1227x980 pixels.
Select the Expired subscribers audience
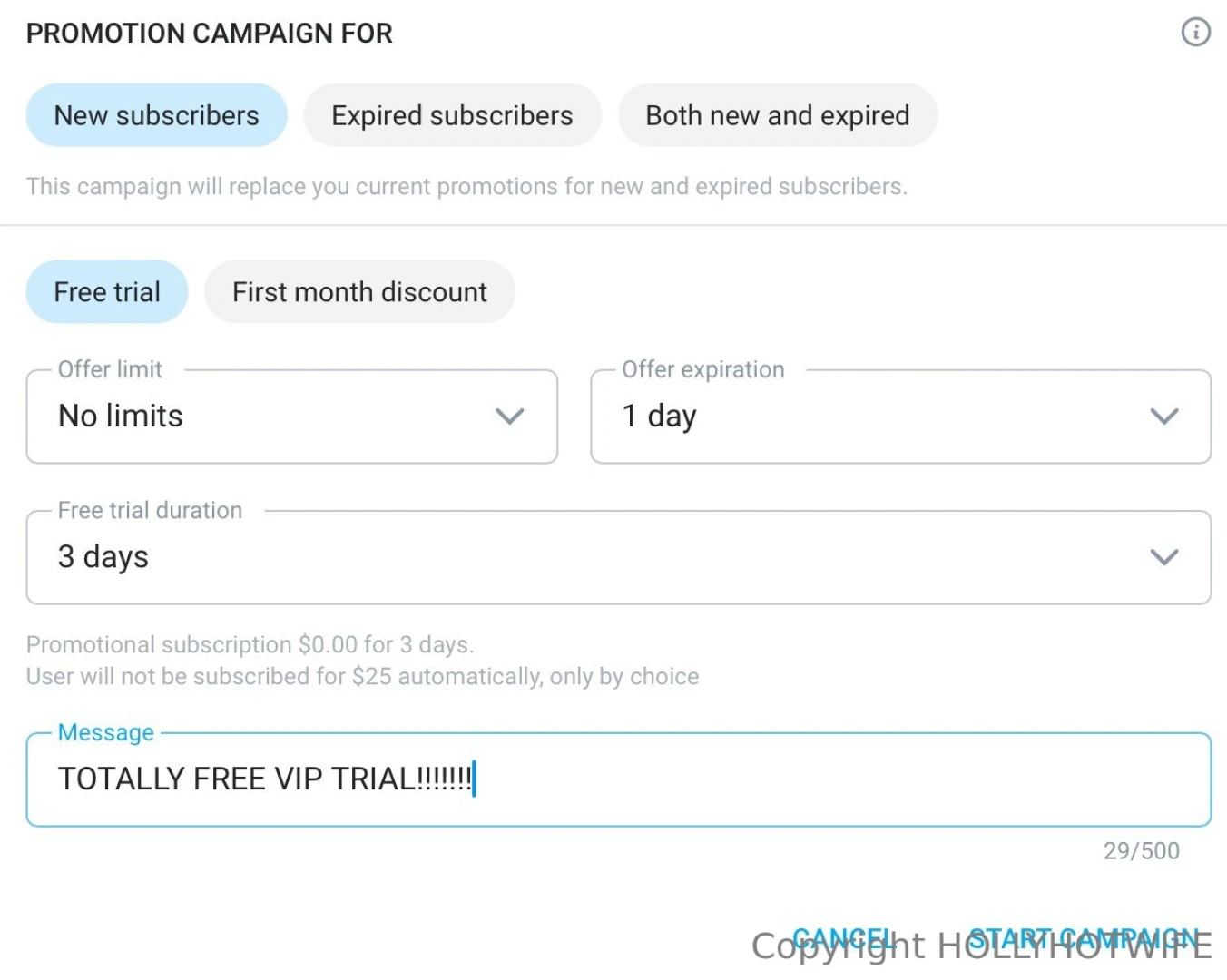(452, 115)
